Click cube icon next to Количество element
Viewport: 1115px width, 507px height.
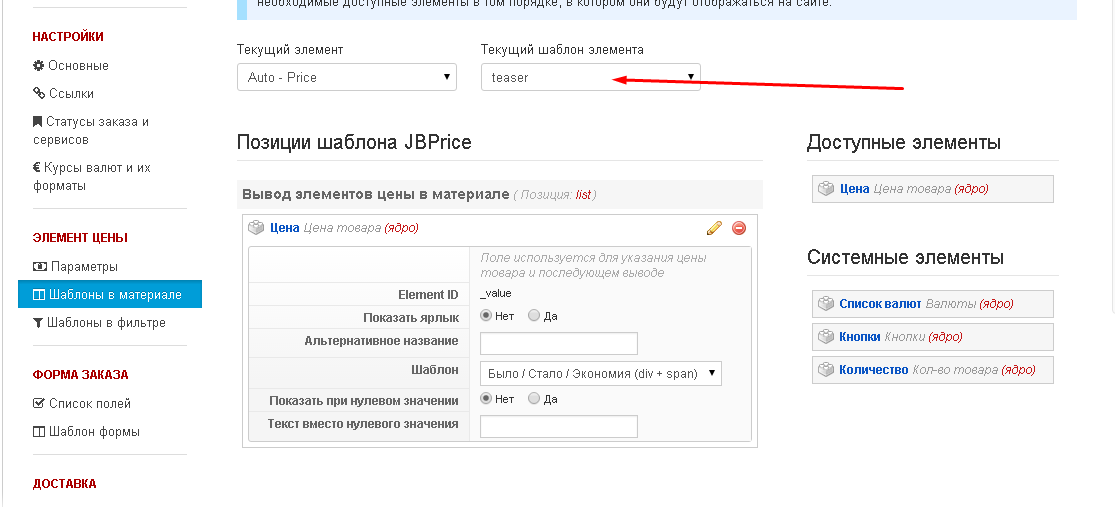coord(826,370)
